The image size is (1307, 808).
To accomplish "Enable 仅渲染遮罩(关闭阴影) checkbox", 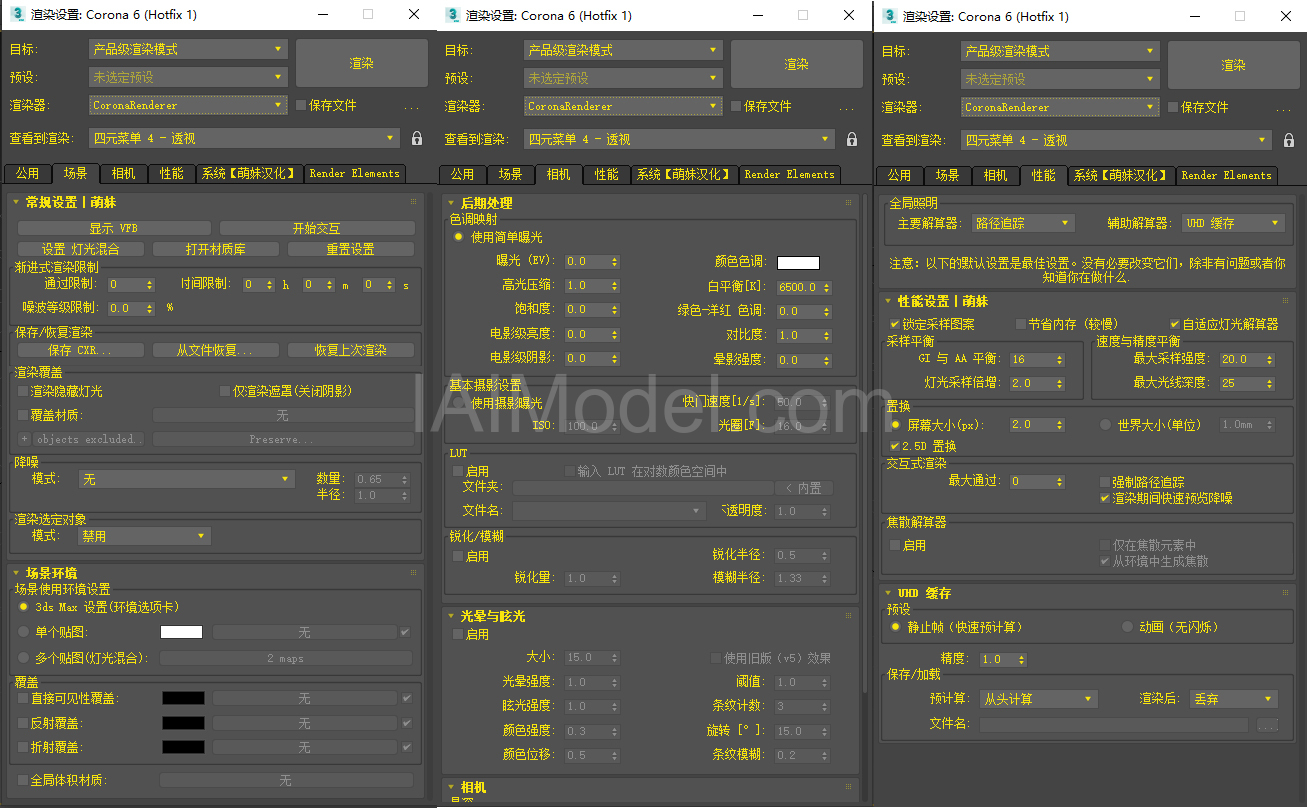I will (225, 391).
